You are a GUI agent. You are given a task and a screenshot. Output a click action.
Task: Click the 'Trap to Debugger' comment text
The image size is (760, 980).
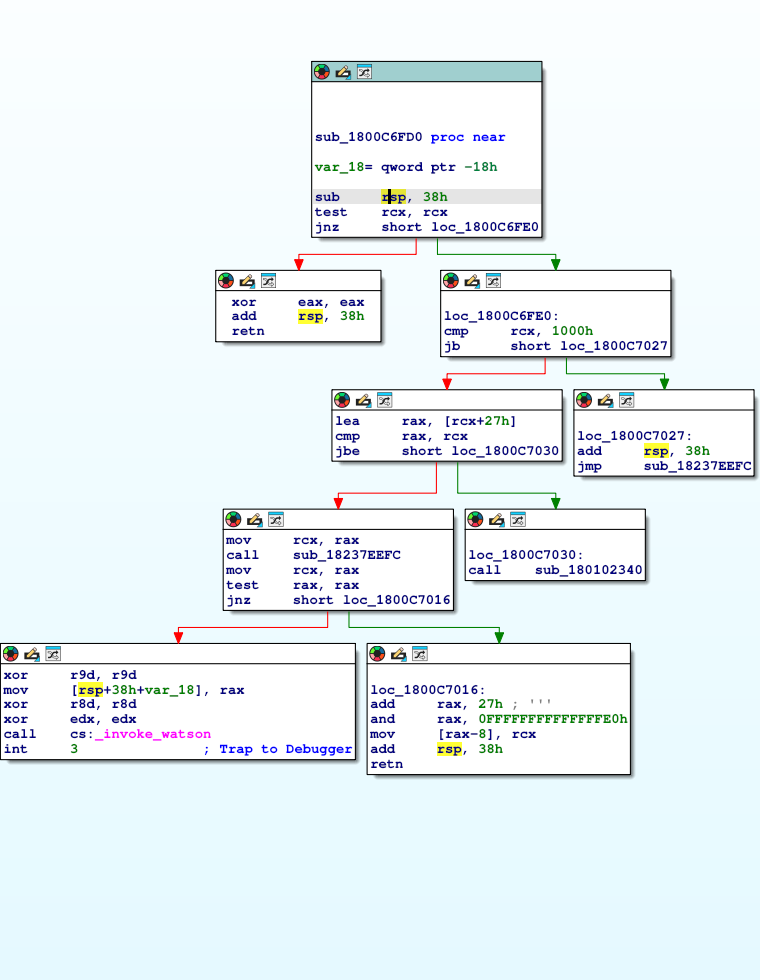(285, 749)
